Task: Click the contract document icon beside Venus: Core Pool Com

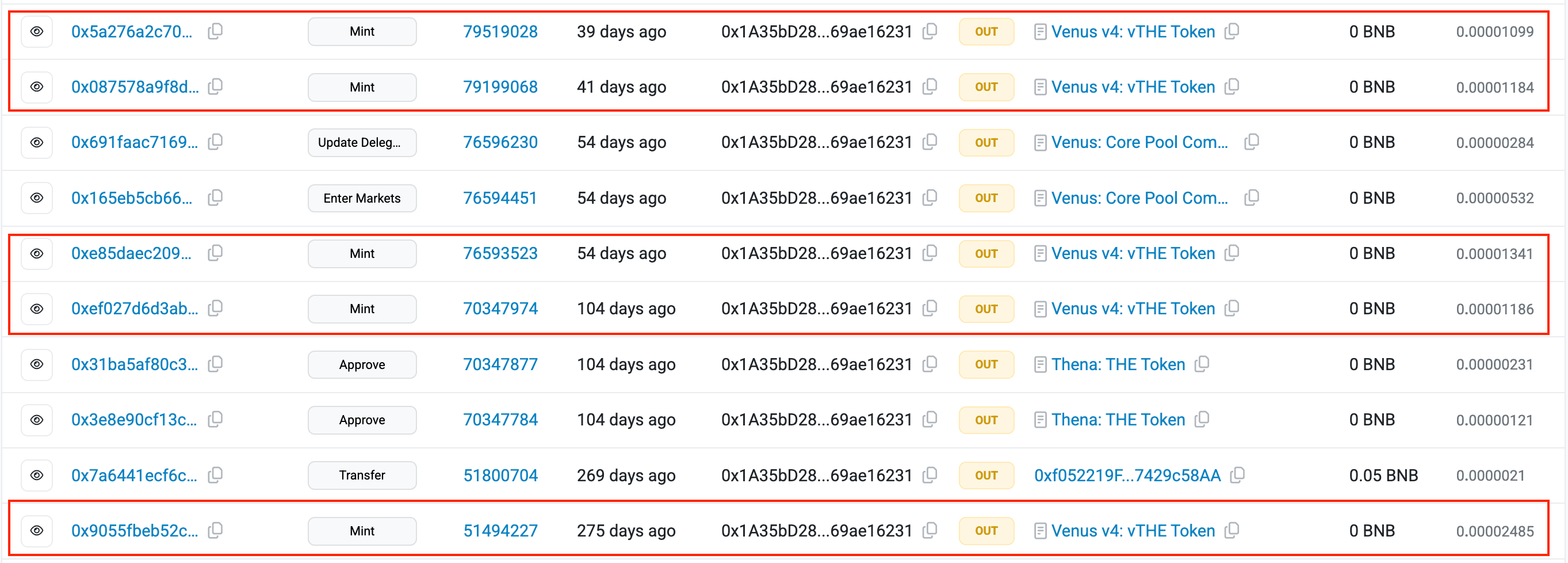Action: point(1041,142)
